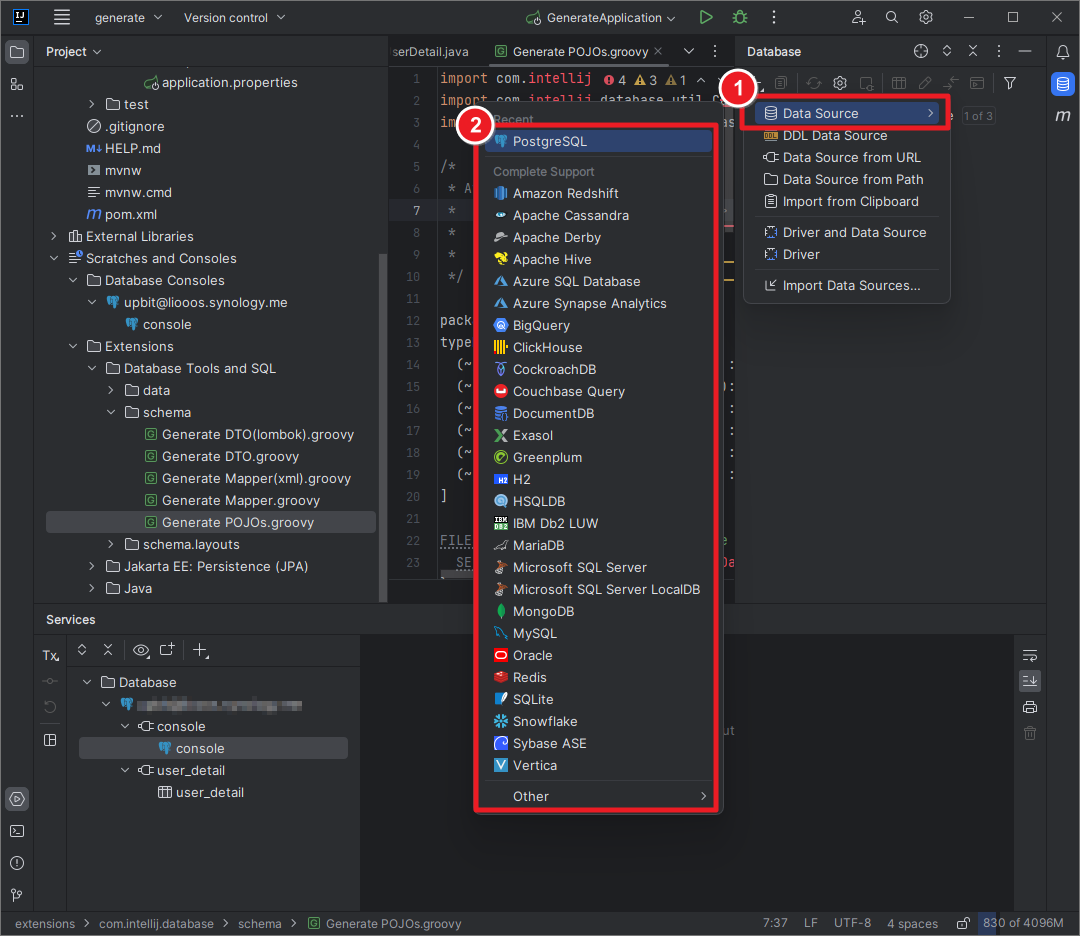Click the Services add service plus icon

pos(200,650)
